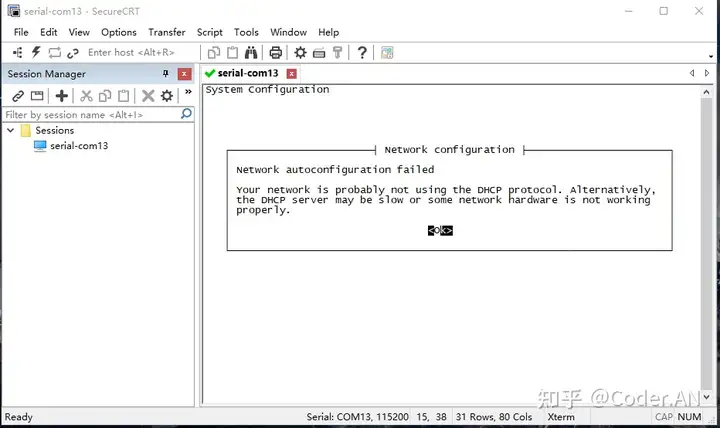Click "31 Rows, 80 Cols" status entry
Screen dimensions: 720x428
(494, 417)
